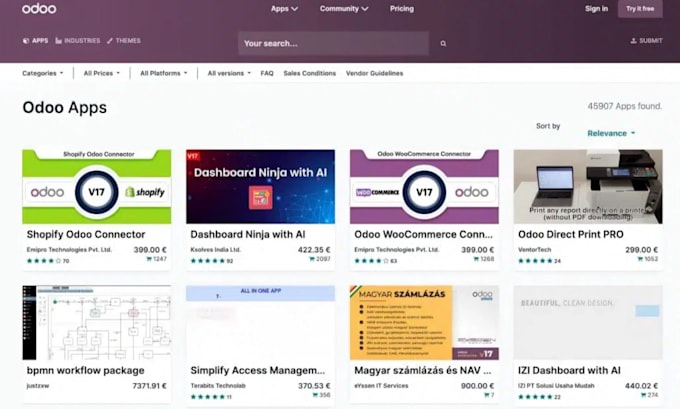The image size is (680, 409).
Task: Open the Shopify Odoo Connector thumbnail
Action: pos(97,187)
